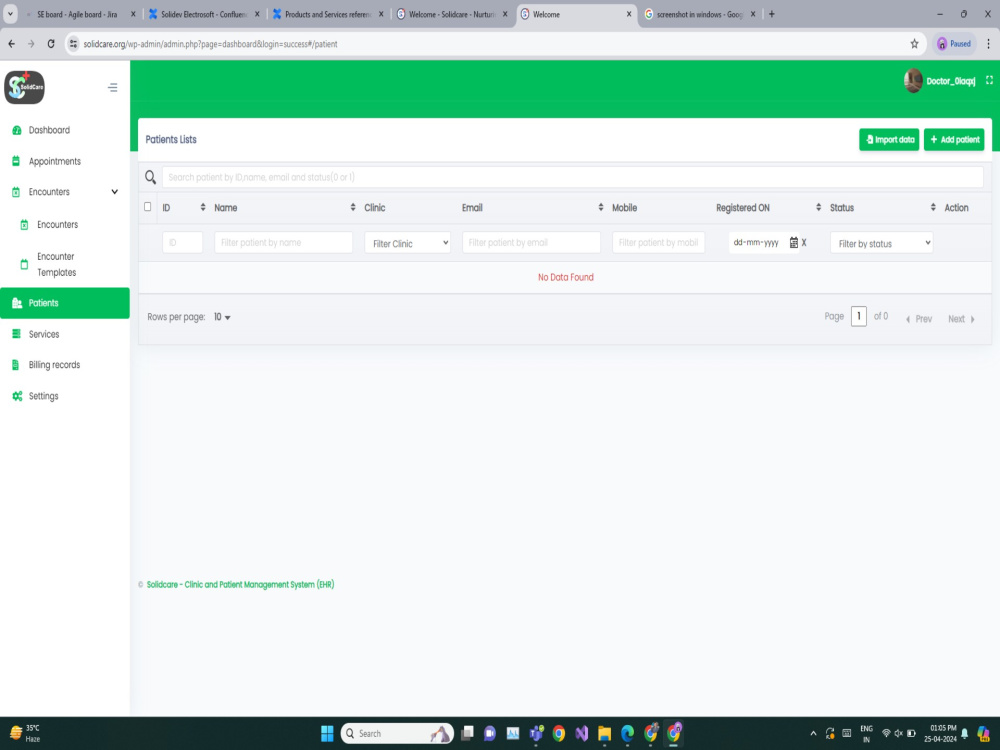Open Microsoft Edge from taskbar
This screenshot has width=1000, height=750.
pos(628,733)
